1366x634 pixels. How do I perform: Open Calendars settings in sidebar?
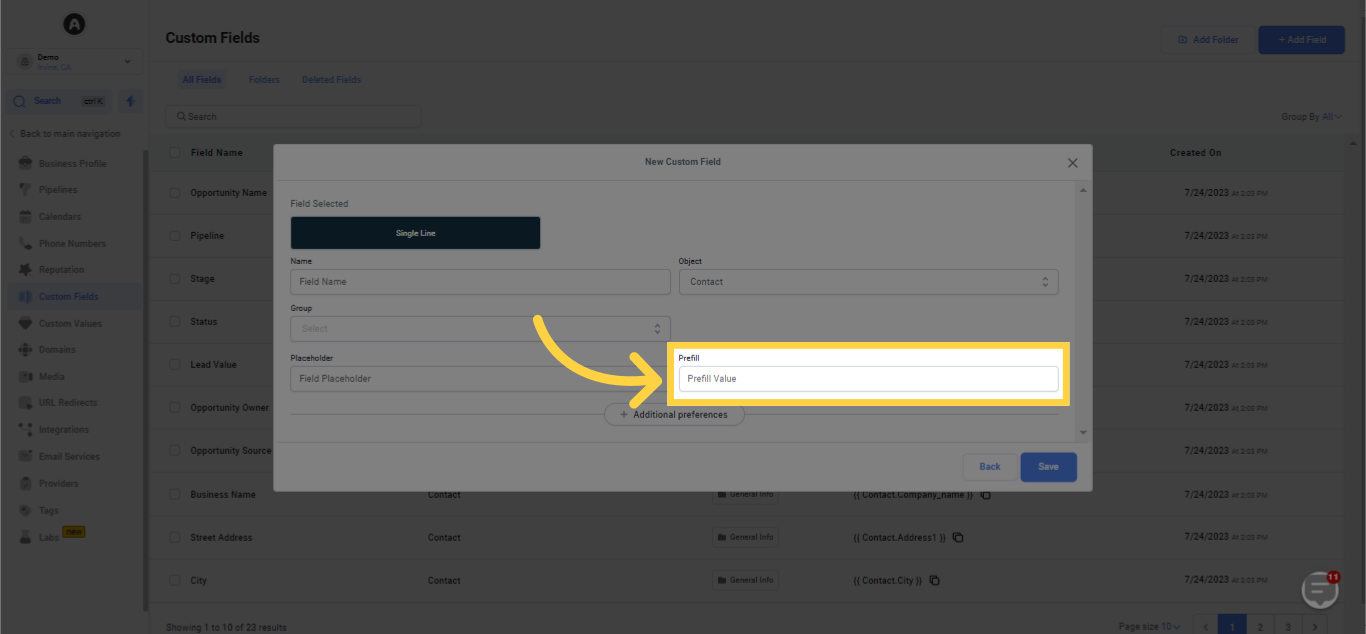pyautogui.click(x=60, y=217)
